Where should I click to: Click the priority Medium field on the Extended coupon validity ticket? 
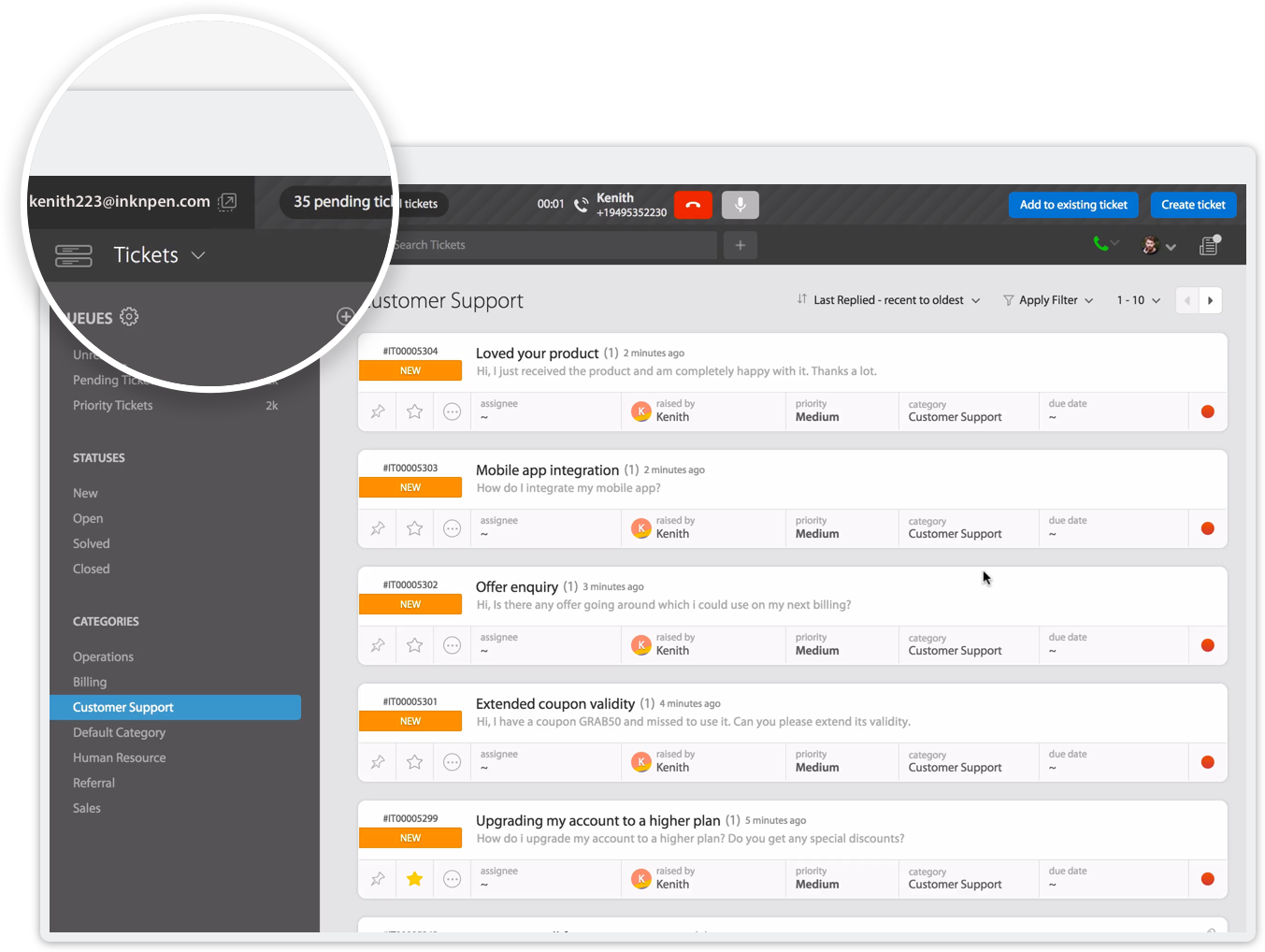click(x=841, y=762)
